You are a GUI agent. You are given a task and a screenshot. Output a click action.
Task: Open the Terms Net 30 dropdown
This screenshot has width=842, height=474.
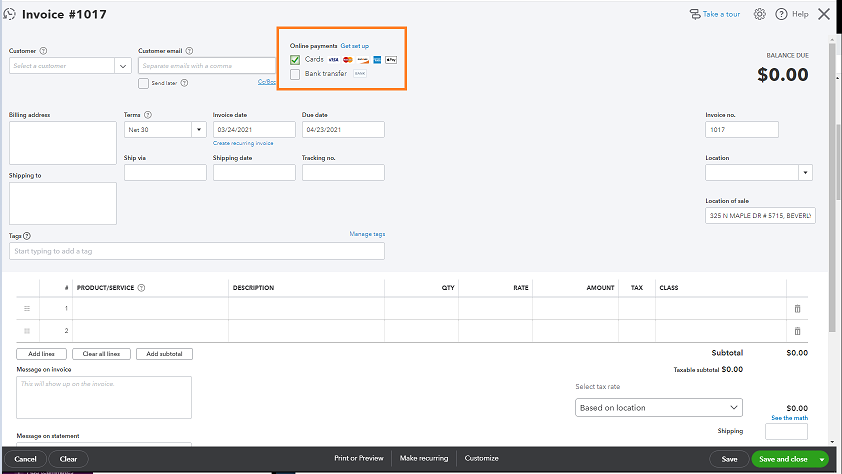tap(199, 129)
